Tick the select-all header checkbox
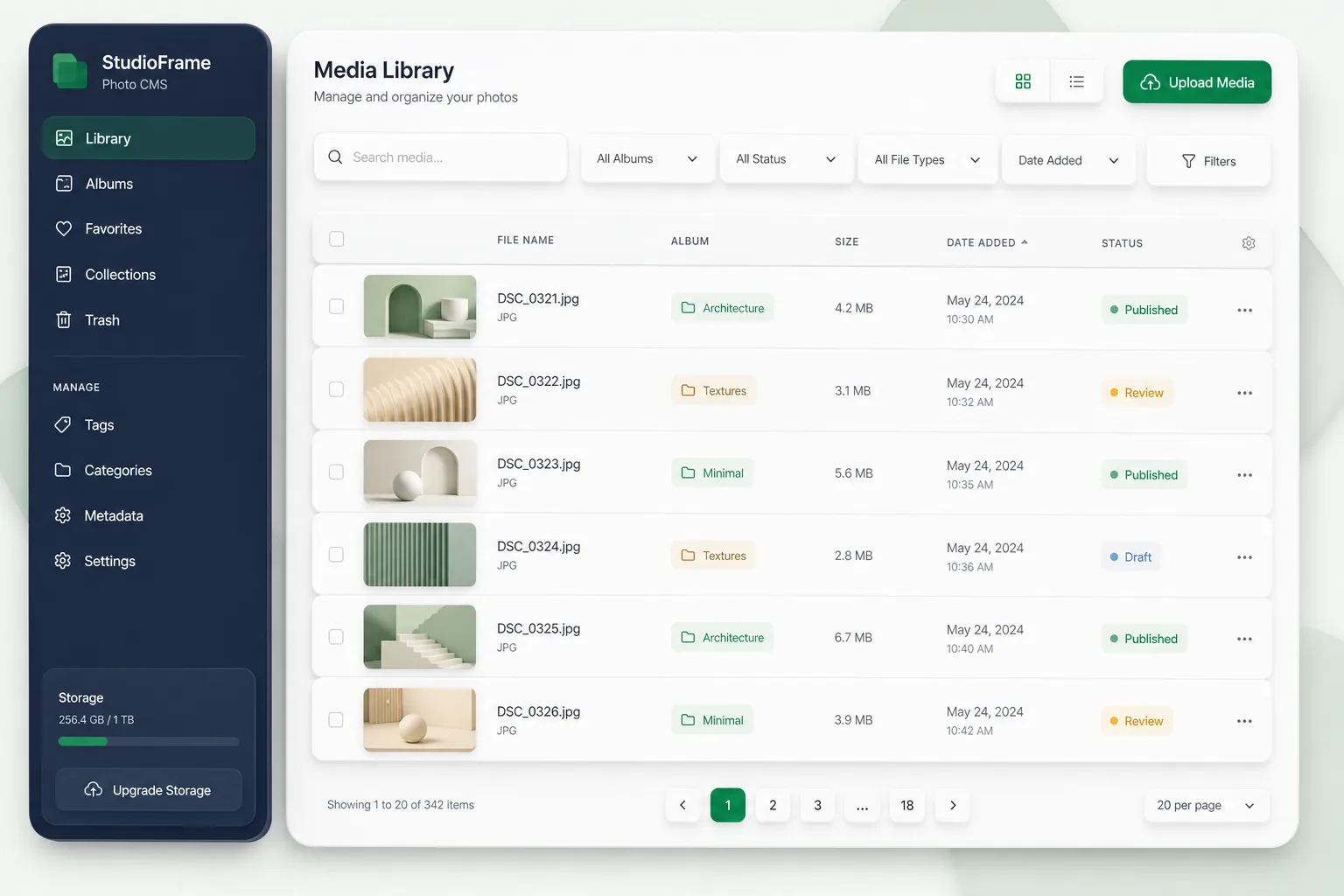 [x=336, y=239]
